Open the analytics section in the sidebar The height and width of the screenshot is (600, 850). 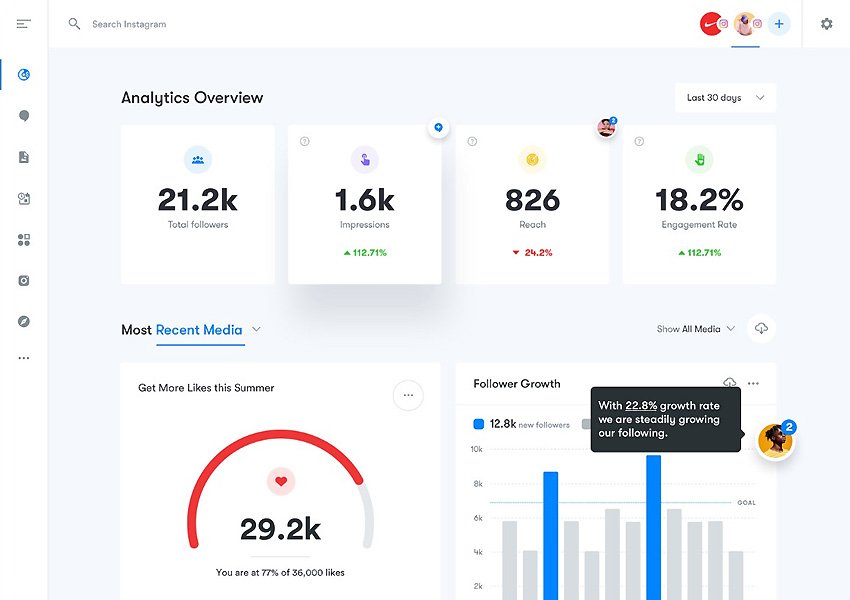click(24, 75)
